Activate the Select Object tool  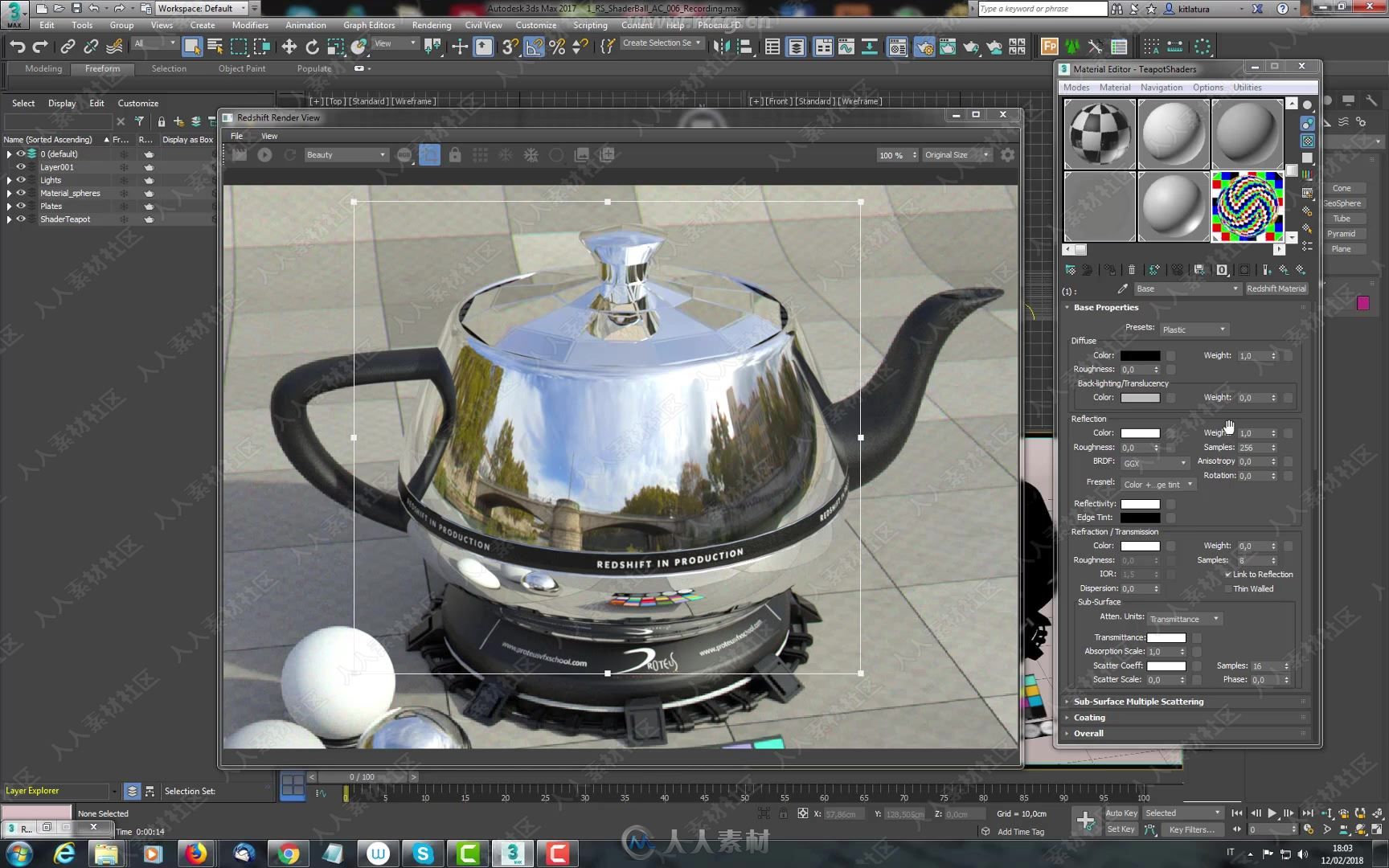click(192, 47)
